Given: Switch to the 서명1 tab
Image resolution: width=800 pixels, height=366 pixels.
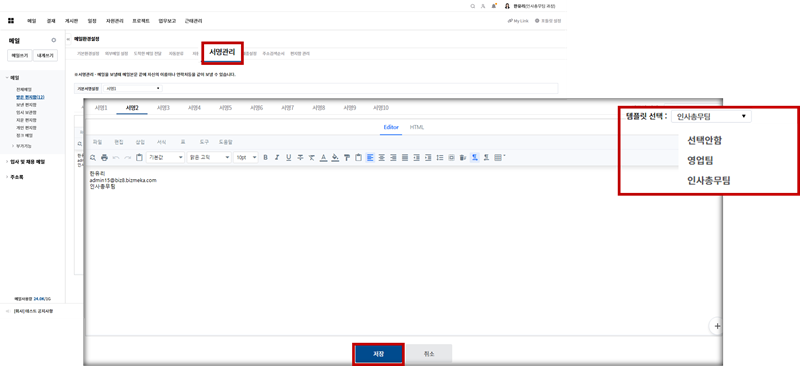Looking at the screenshot, I should coord(101,108).
